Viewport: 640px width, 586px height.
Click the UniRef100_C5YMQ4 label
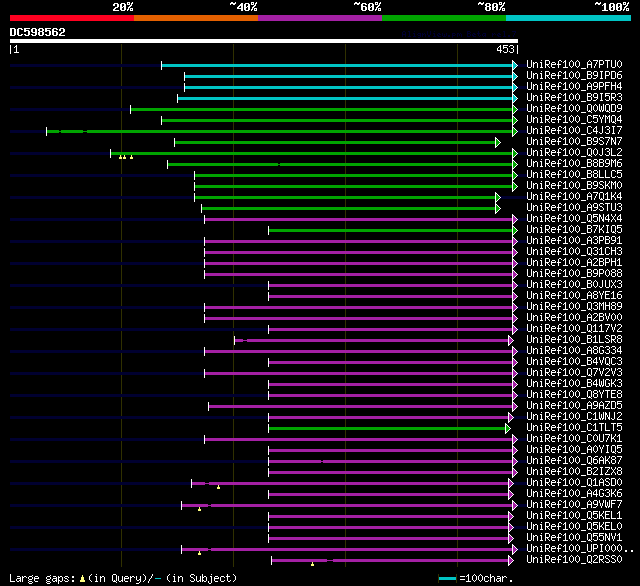coord(574,120)
